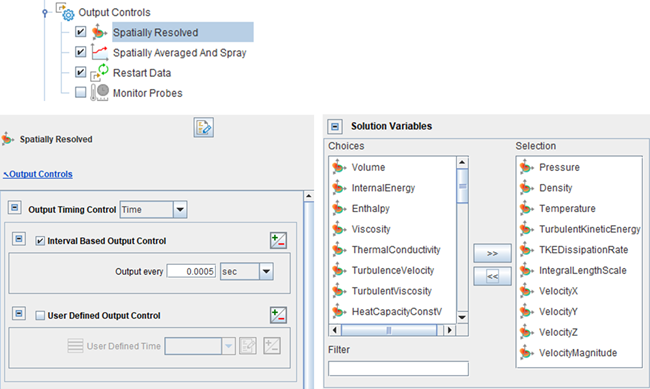
Task: Click the Output Controls gear icon
Action: click(x=66, y=12)
